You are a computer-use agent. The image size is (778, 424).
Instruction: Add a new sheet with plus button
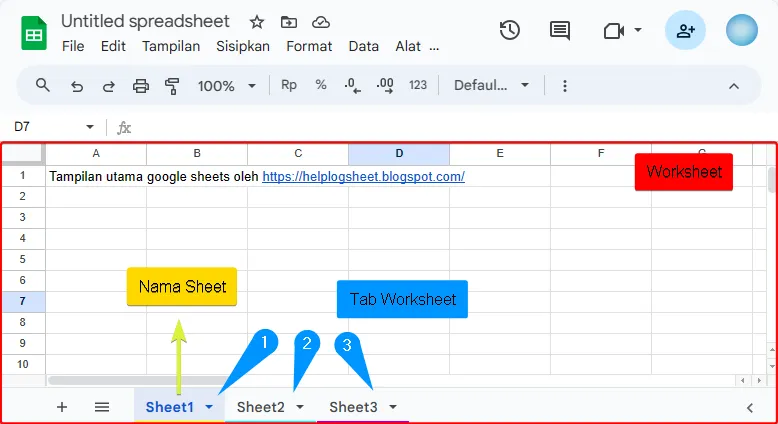62,407
